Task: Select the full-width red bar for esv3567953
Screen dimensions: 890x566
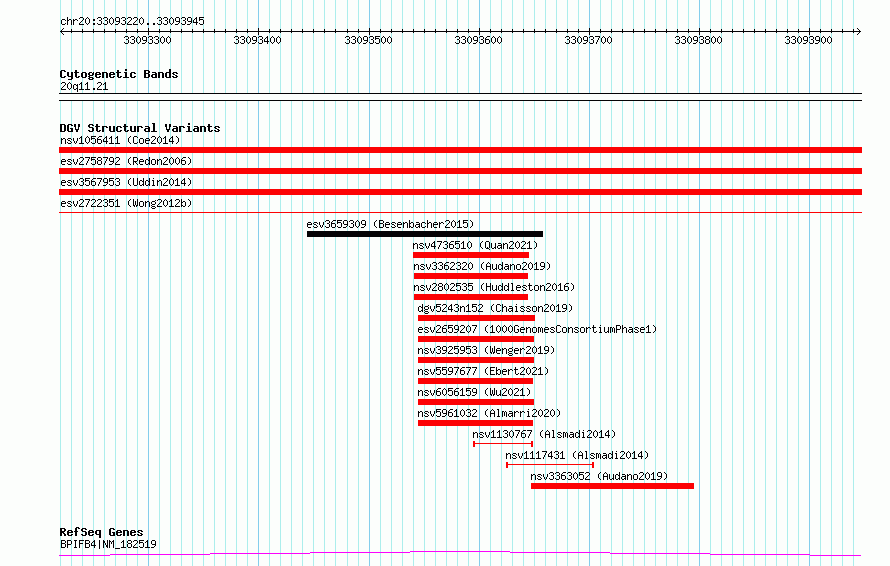Action: tap(460, 192)
